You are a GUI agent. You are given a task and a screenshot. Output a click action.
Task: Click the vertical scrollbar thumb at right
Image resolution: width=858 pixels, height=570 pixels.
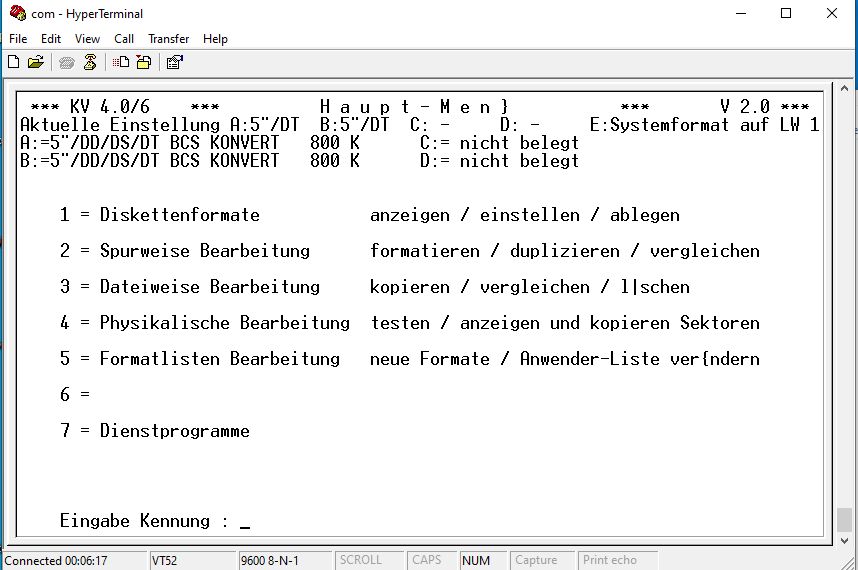(845, 520)
